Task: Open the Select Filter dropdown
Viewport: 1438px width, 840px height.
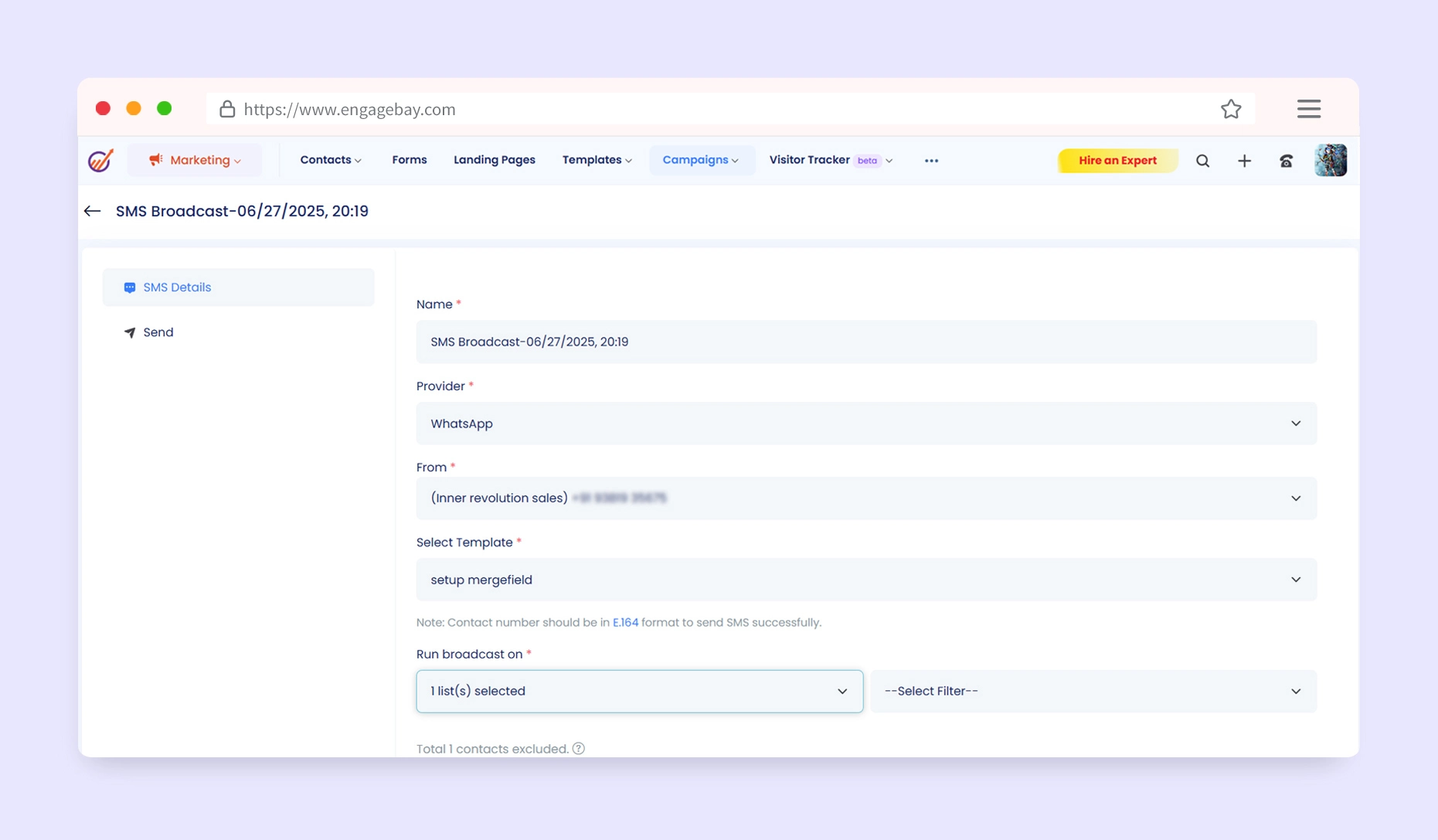Action: click(x=1093, y=691)
